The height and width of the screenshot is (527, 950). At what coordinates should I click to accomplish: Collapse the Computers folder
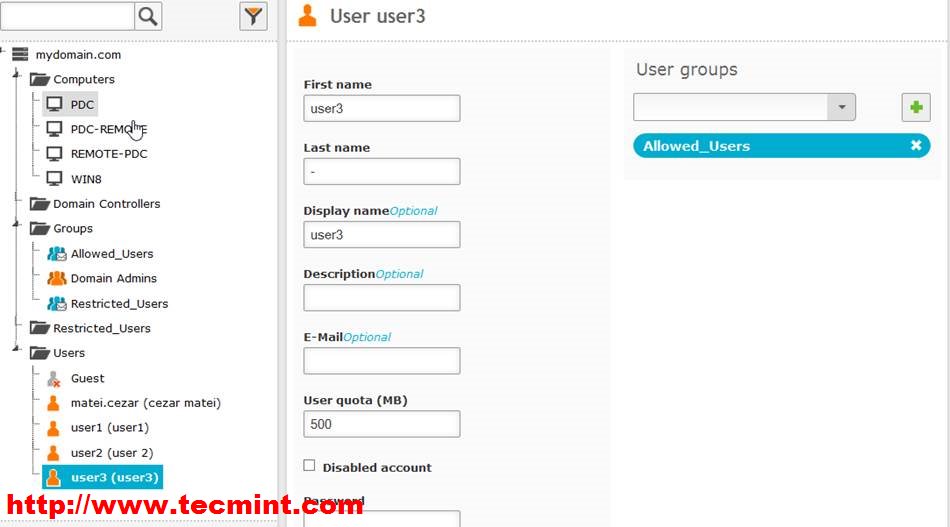point(16,79)
